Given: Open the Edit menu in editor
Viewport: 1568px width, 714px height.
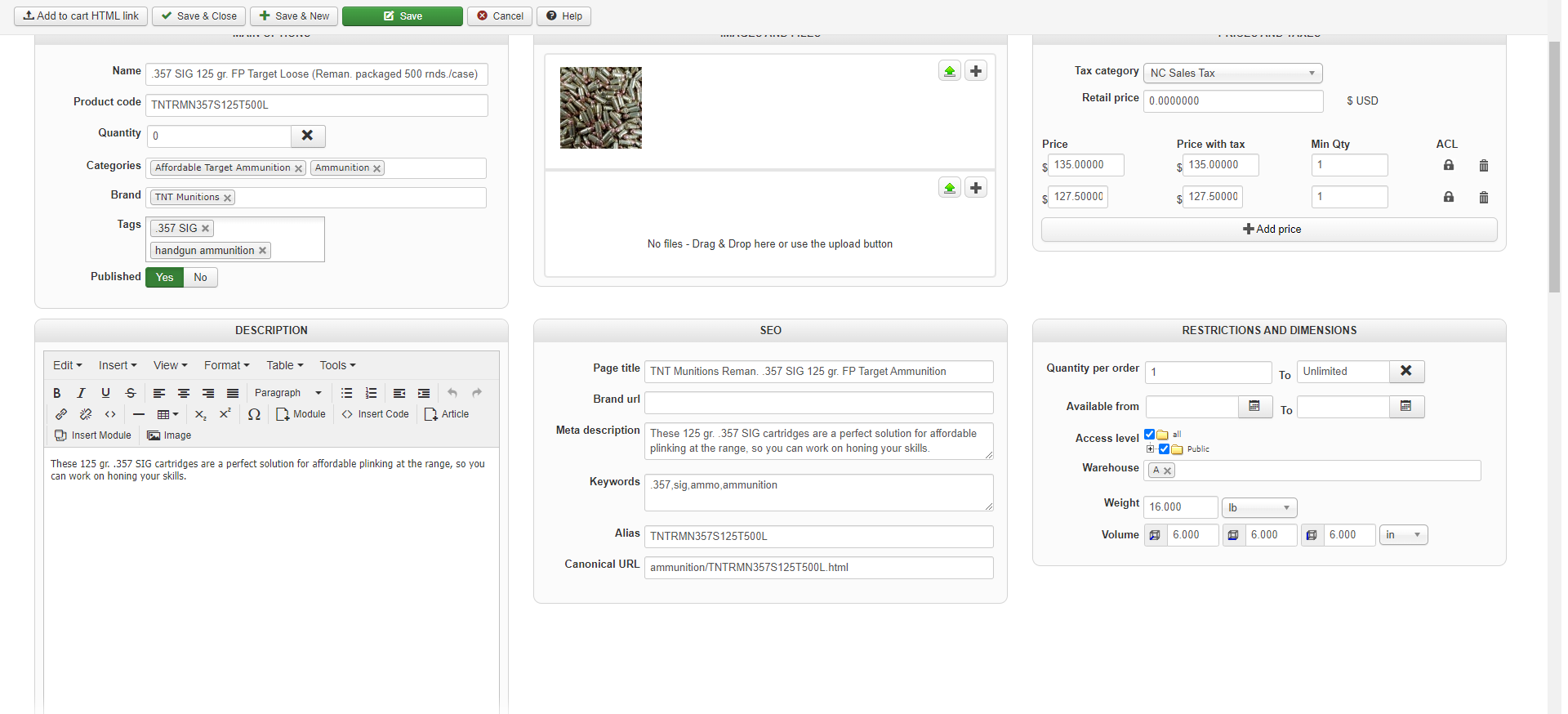Looking at the screenshot, I should tap(68, 365).
